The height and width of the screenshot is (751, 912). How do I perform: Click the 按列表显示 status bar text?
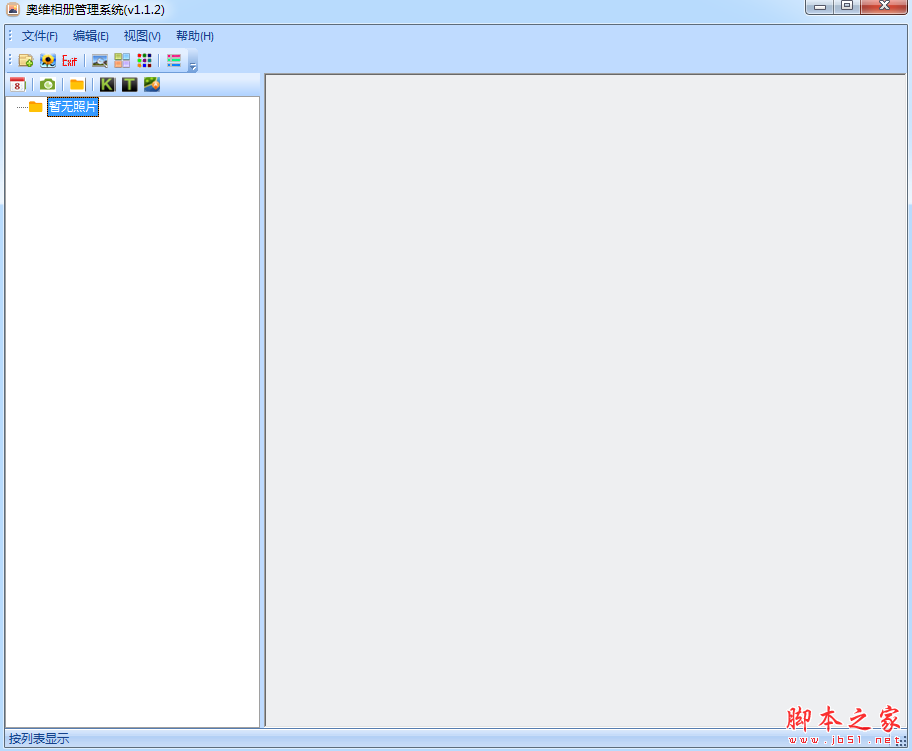point(39,739)
